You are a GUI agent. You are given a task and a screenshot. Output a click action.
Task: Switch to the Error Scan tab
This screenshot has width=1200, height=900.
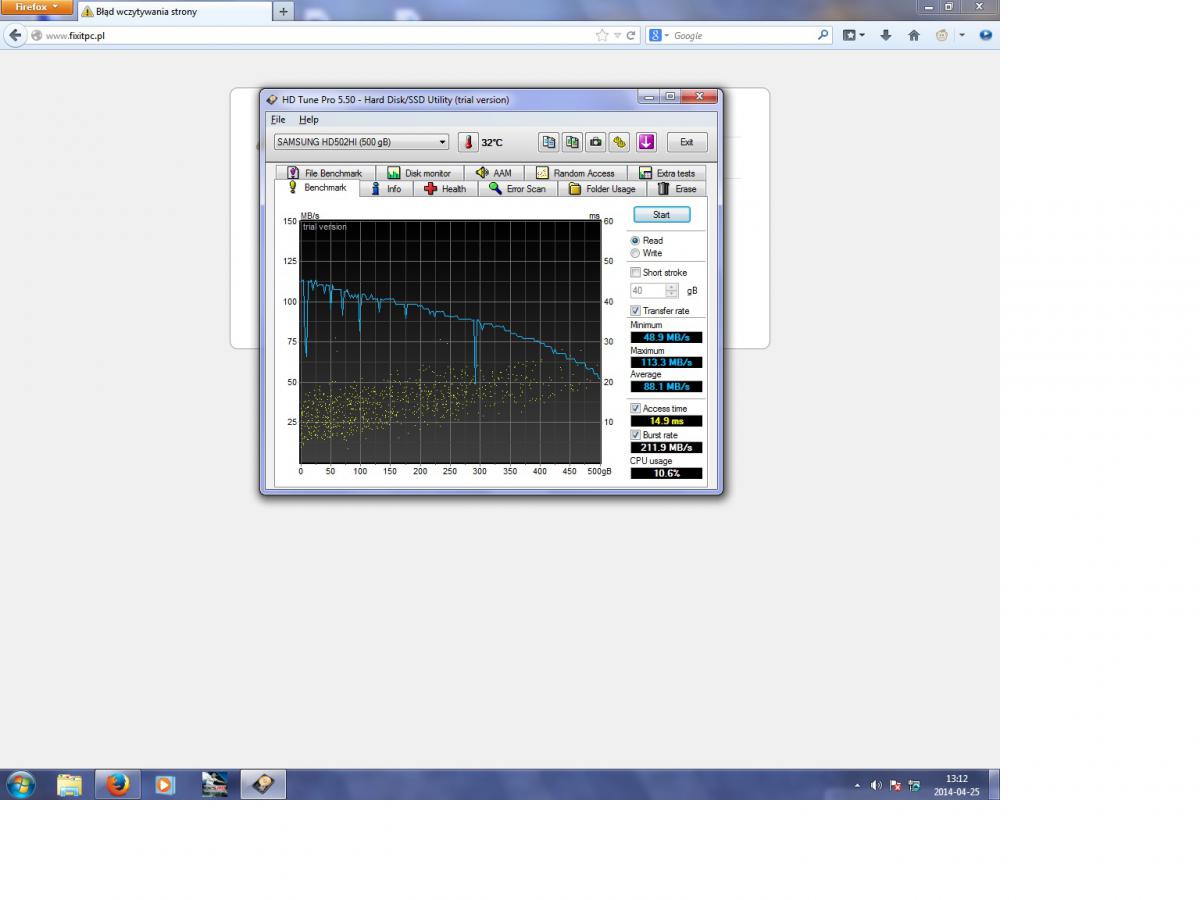(518, 189)
